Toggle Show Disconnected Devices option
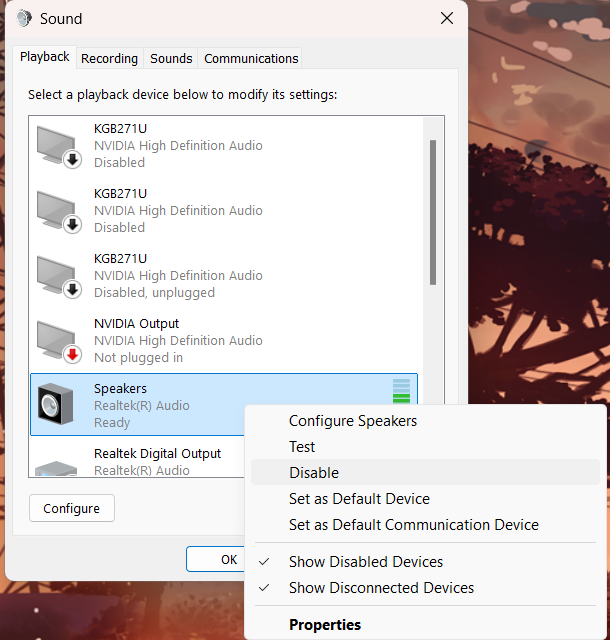 (425, 588)
